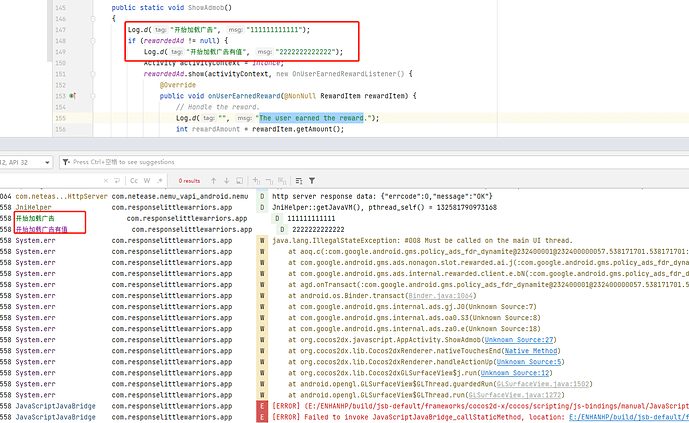
Task: Click the new line icon in search field
Action: pyautogui.click(x=117, y=181)
